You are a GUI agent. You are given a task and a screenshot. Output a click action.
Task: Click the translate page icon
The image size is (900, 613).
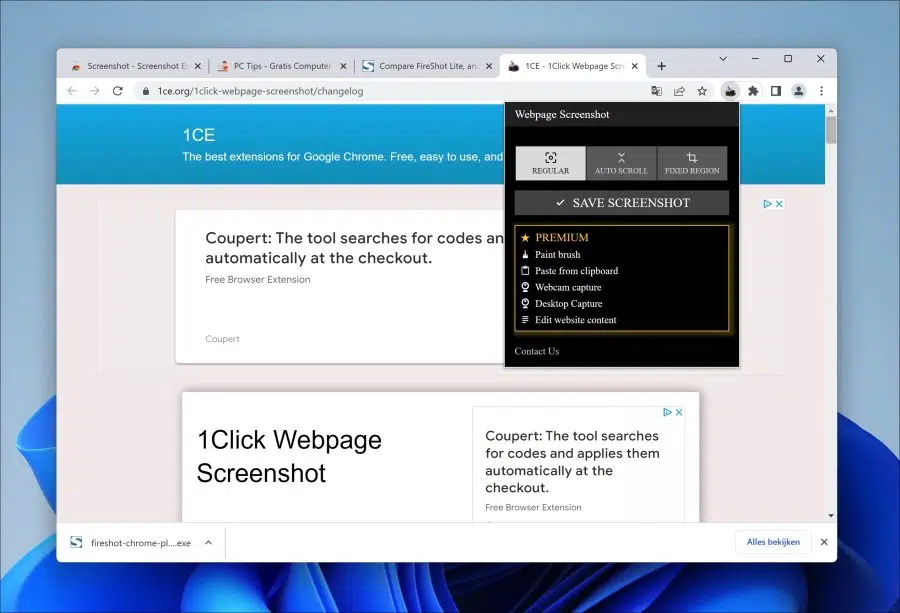657,91
